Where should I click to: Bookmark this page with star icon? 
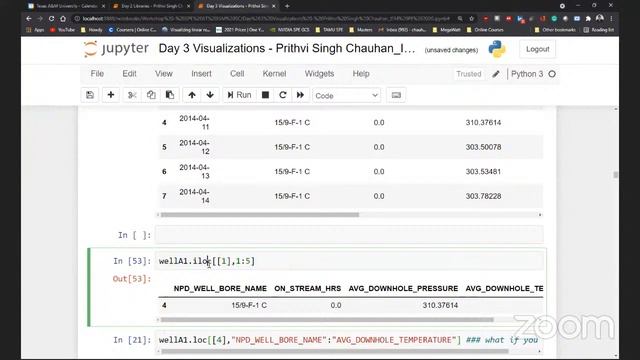point(471,18)
